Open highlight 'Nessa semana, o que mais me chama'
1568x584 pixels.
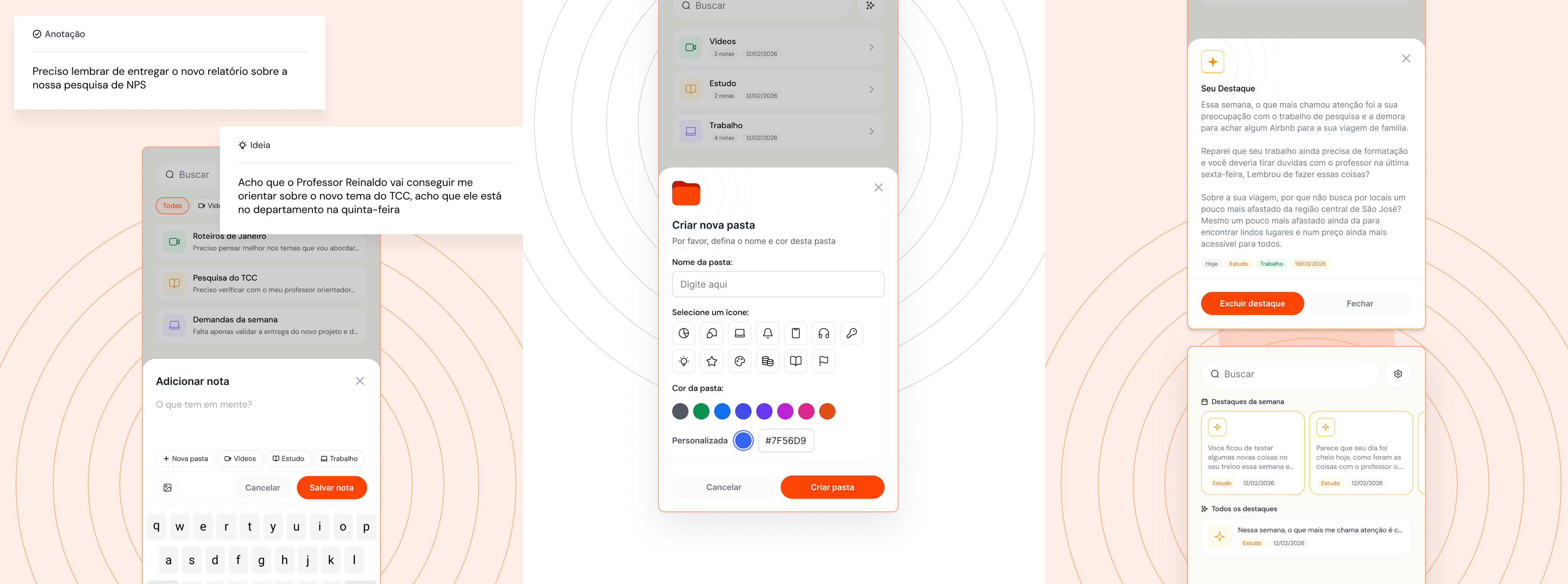click(1306, 536)
